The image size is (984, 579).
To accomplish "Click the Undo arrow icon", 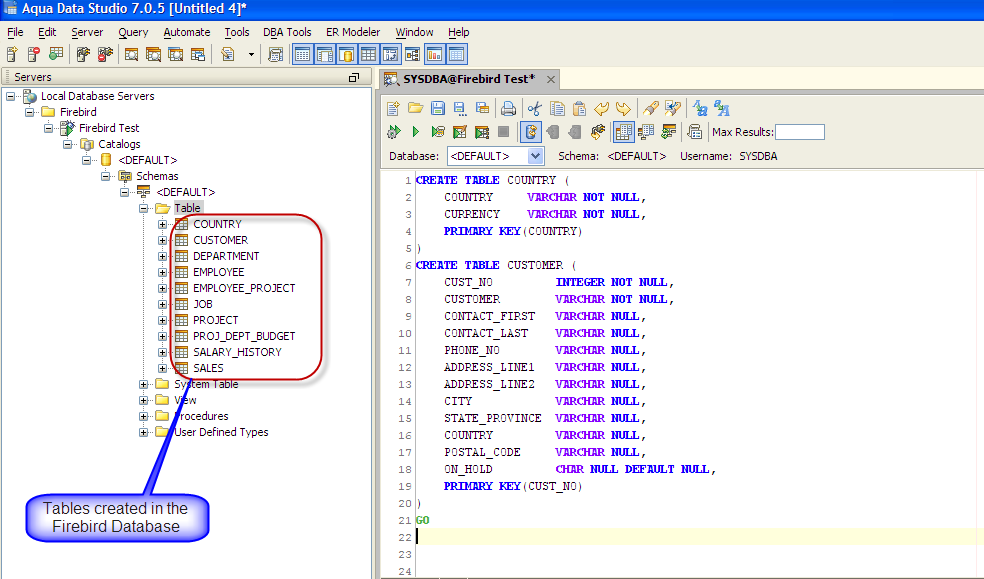I will pos(601,108).
